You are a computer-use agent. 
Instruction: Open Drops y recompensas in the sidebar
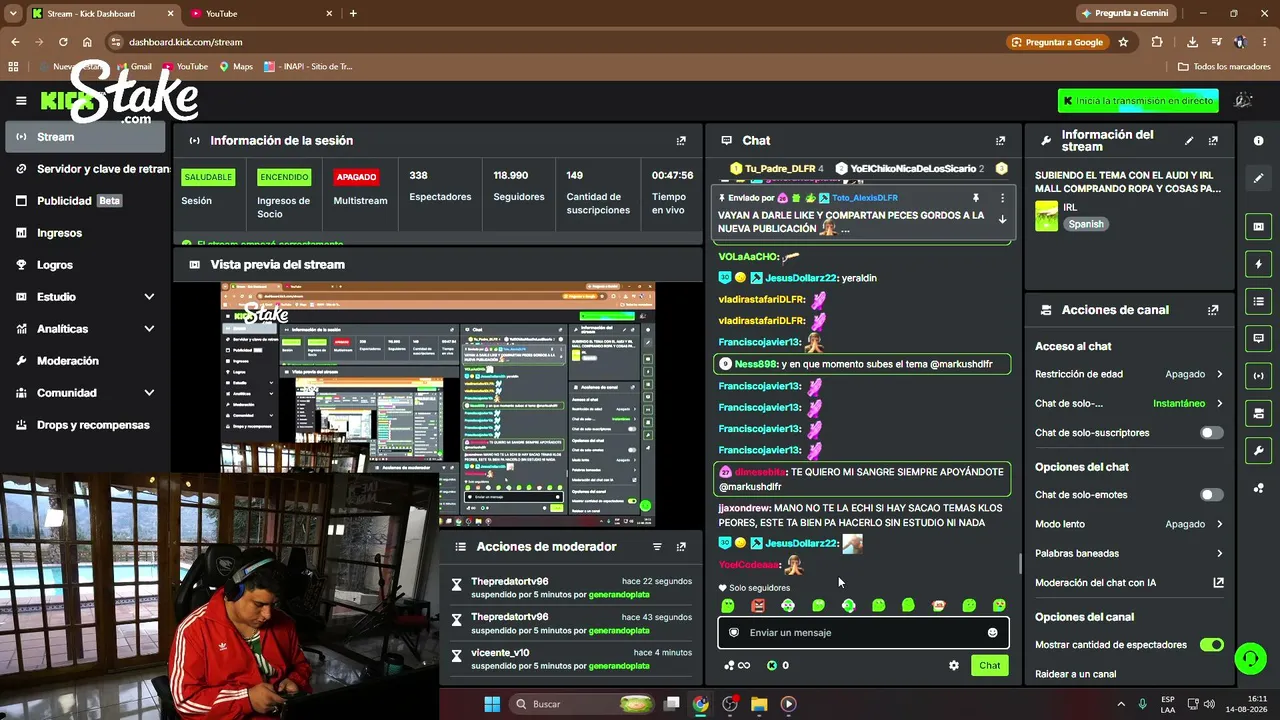point(84,425)
